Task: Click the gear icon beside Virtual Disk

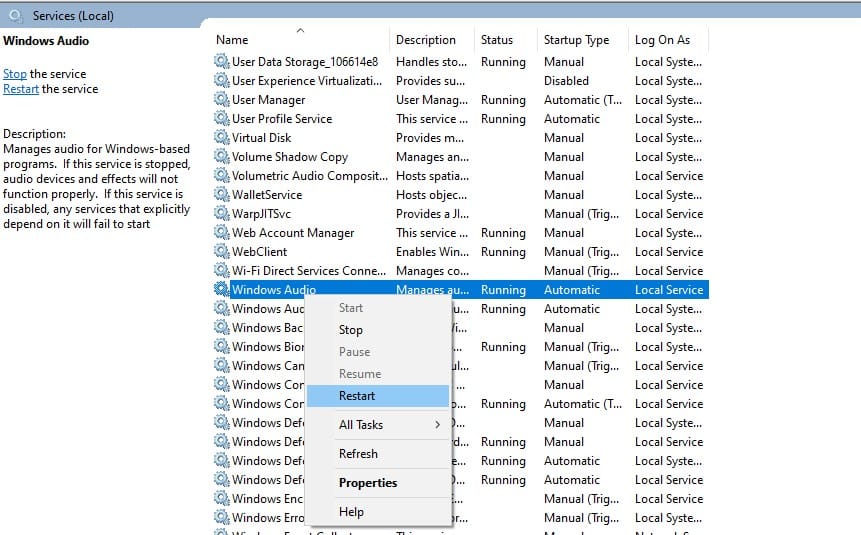Action: (x=221, y=138)
